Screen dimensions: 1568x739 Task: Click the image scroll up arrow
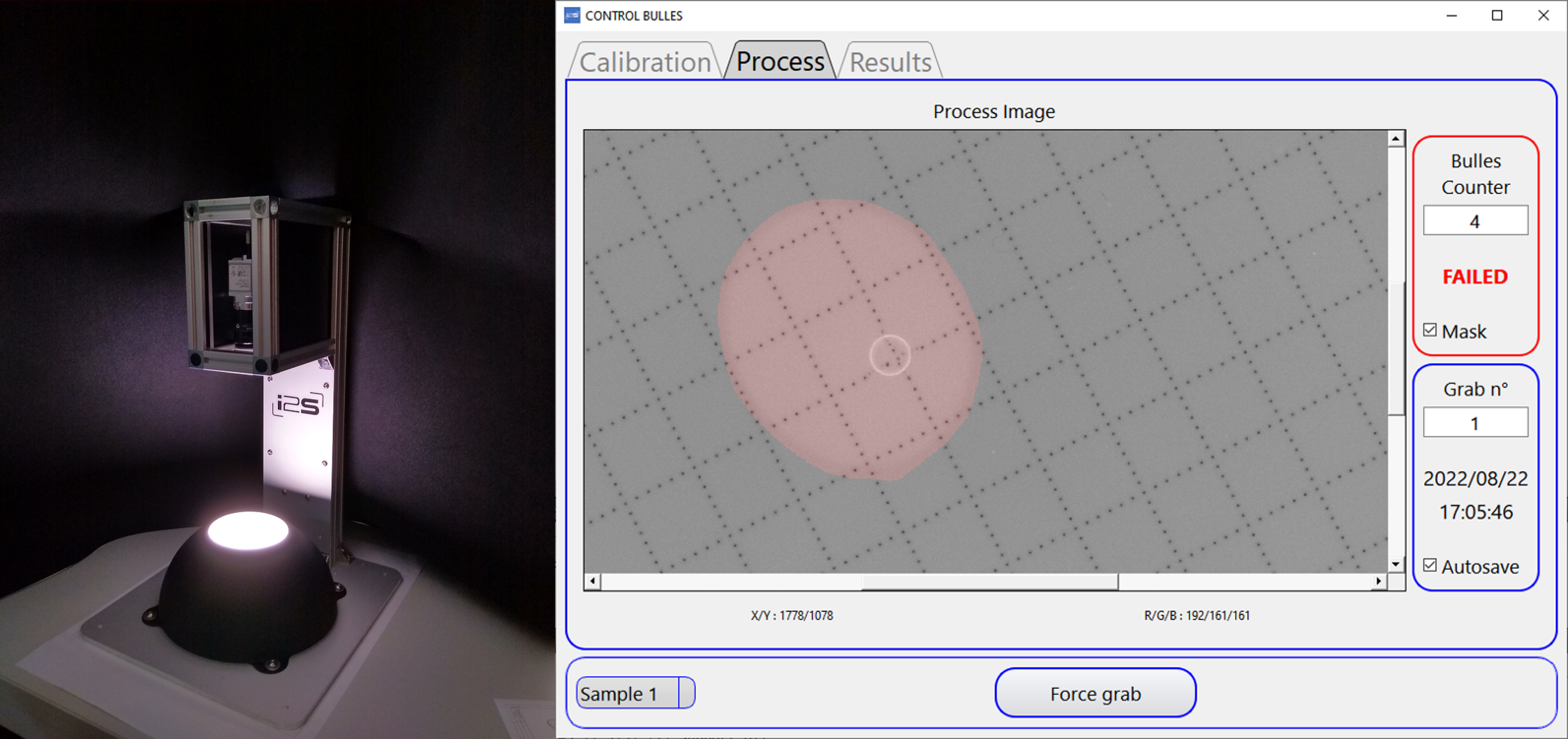(1396, 139)
